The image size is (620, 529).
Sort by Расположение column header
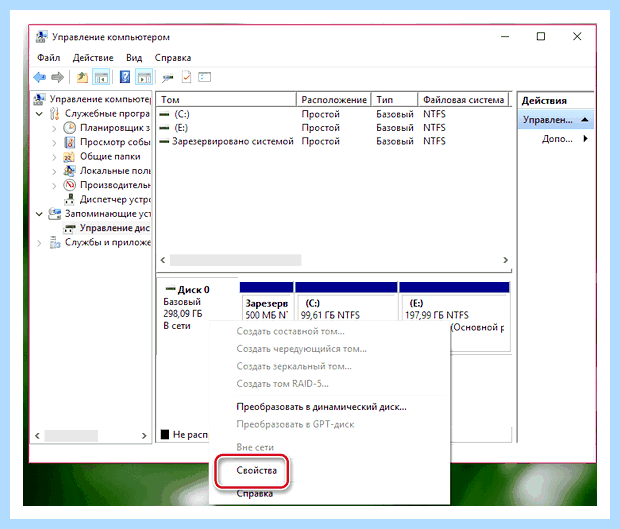pyautogui.click(x=333, y=100)
